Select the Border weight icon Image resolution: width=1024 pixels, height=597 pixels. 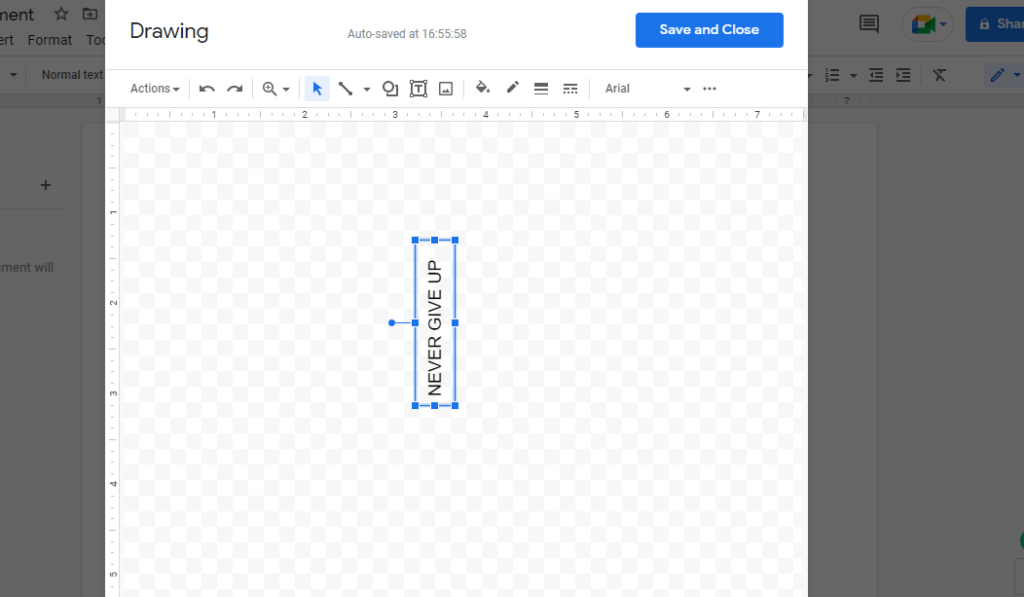[541, 88]
